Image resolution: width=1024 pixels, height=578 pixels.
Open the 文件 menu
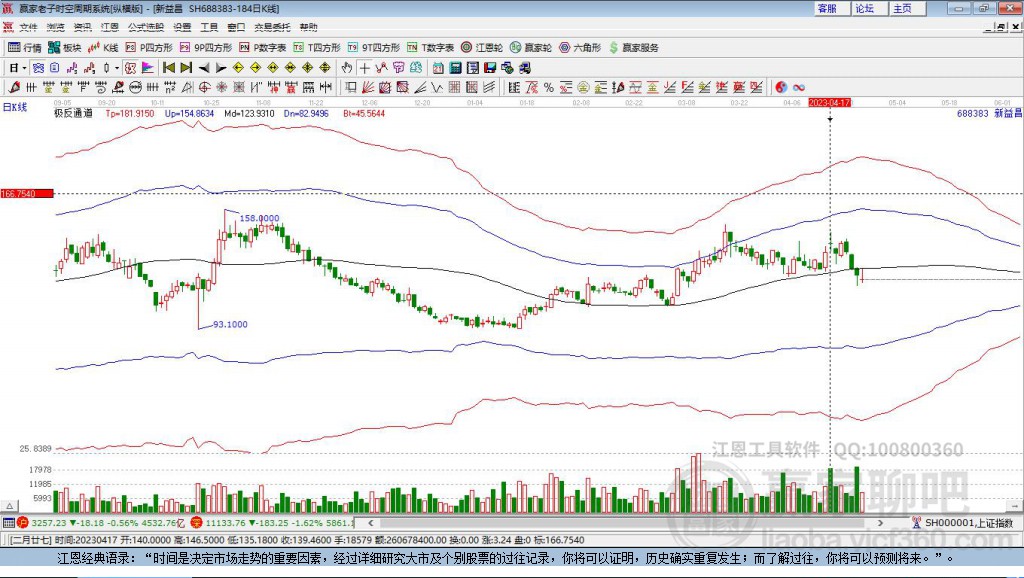click(28, 27)
